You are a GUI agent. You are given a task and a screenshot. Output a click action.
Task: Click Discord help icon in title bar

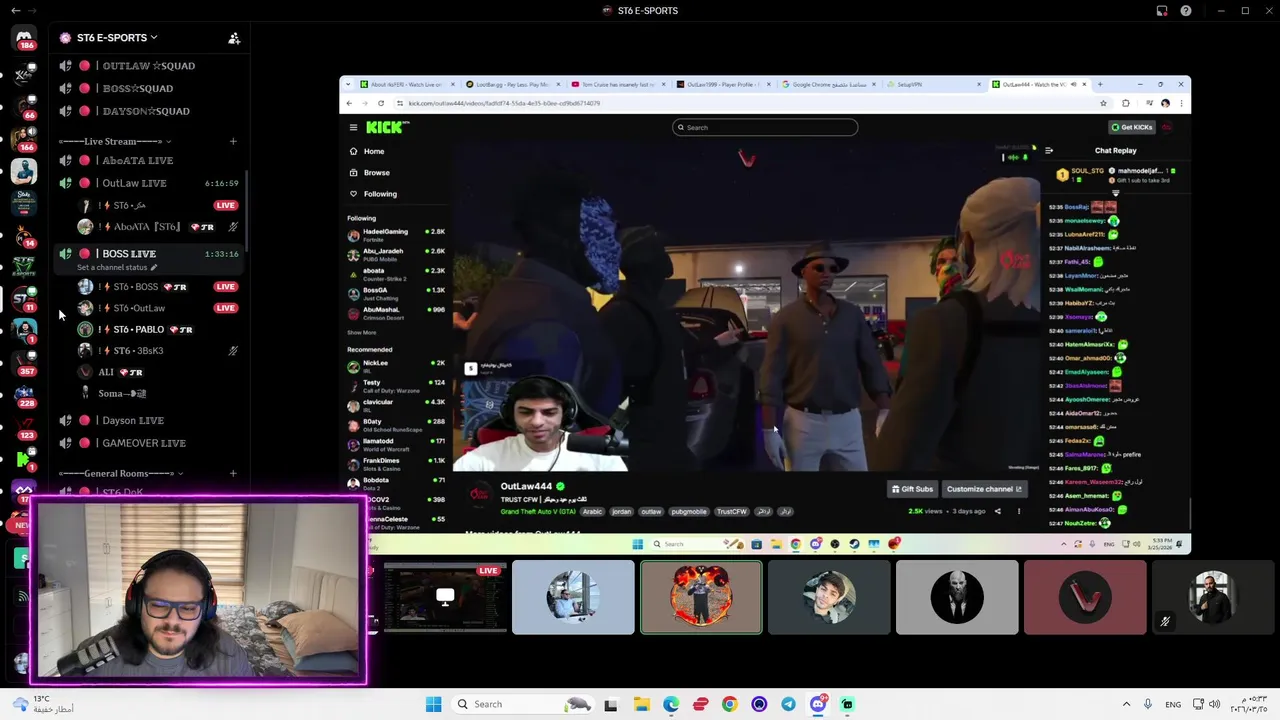tap(1186, 11)
